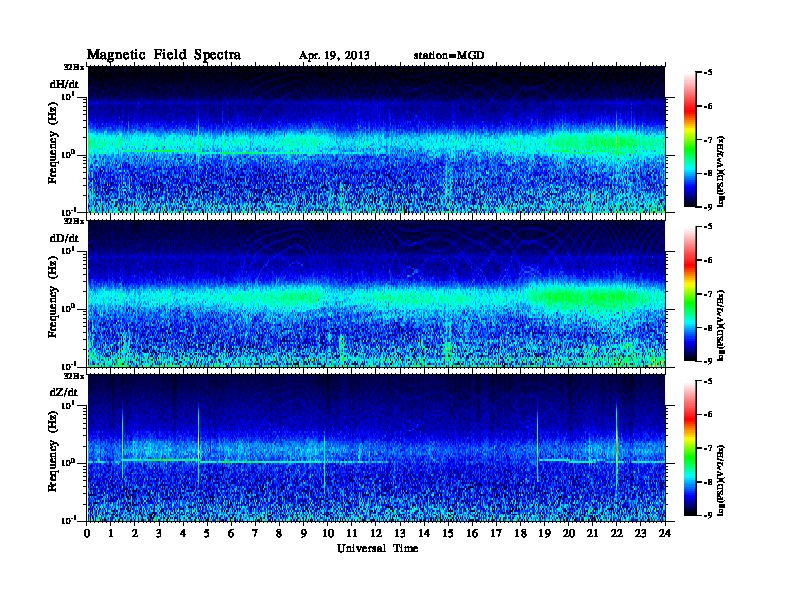Click hour "13" on the time axis
Viewport: 792px width, 612px height.
400,534
